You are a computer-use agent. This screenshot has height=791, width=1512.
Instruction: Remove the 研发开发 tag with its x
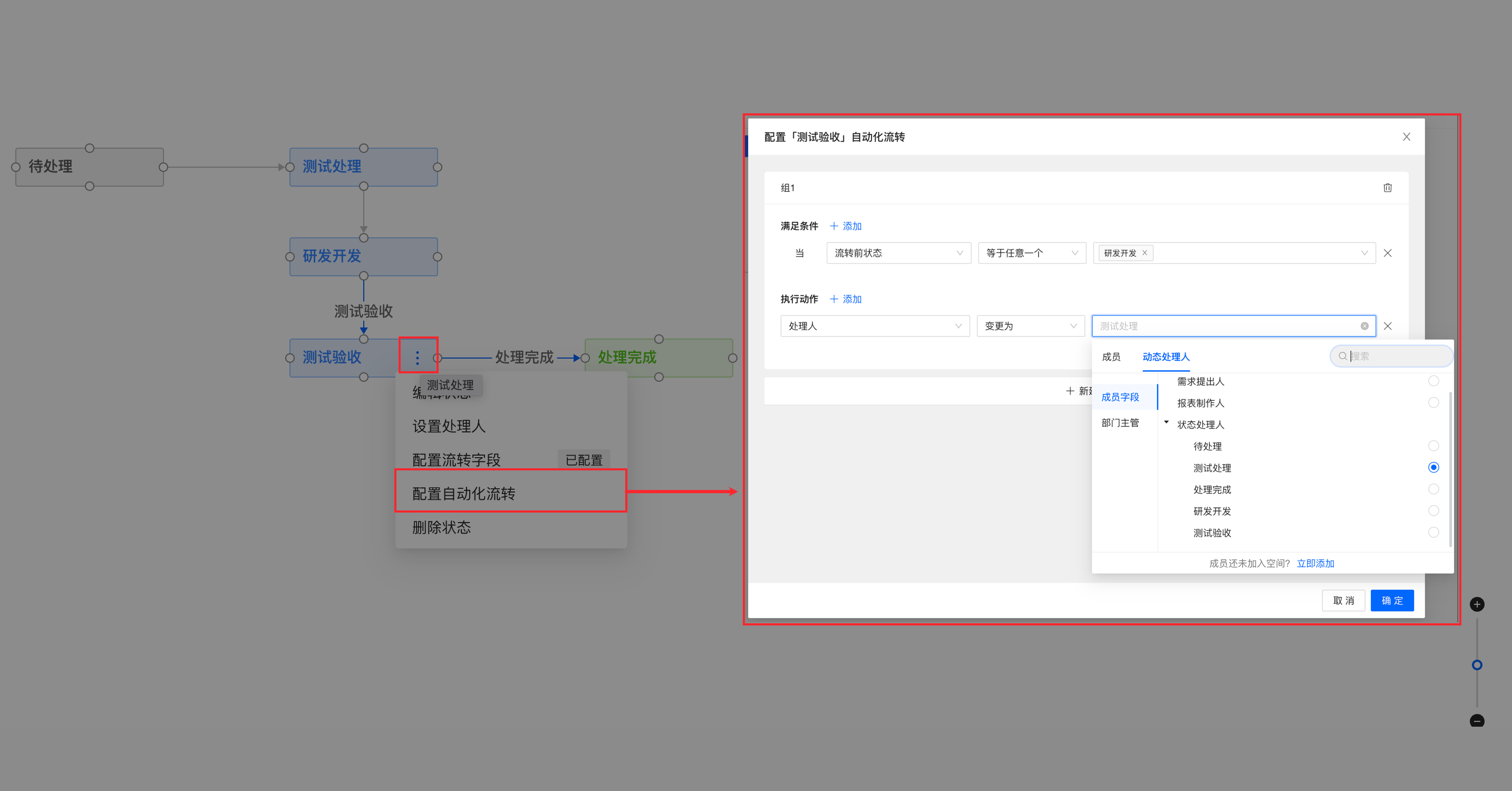(1144, 253)
